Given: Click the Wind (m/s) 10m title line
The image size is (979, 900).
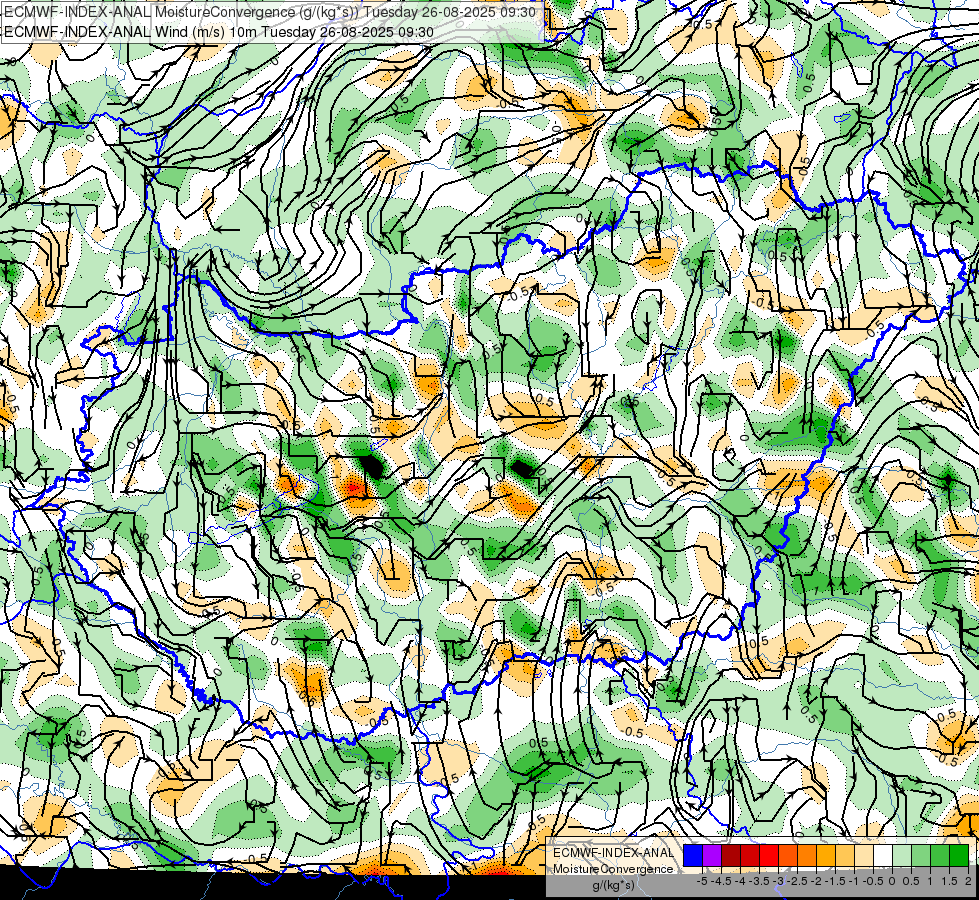Looking at the screenshot, I should tap(219, 31).
